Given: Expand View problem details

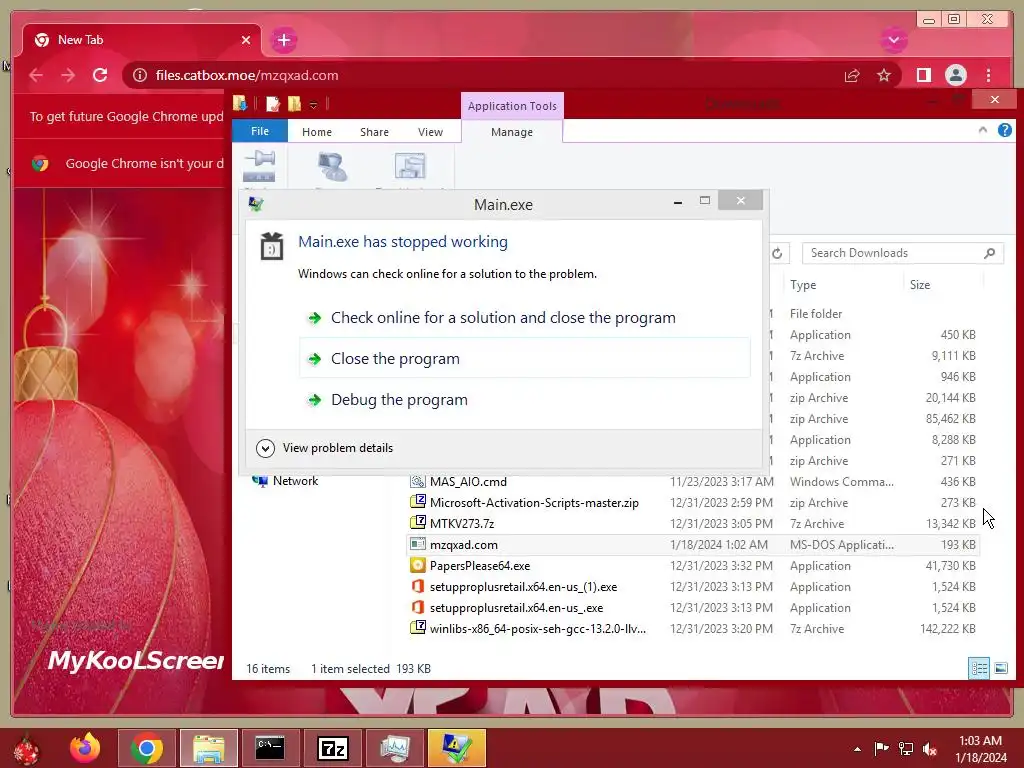Looking at the screenshot, I should point(325,448).
